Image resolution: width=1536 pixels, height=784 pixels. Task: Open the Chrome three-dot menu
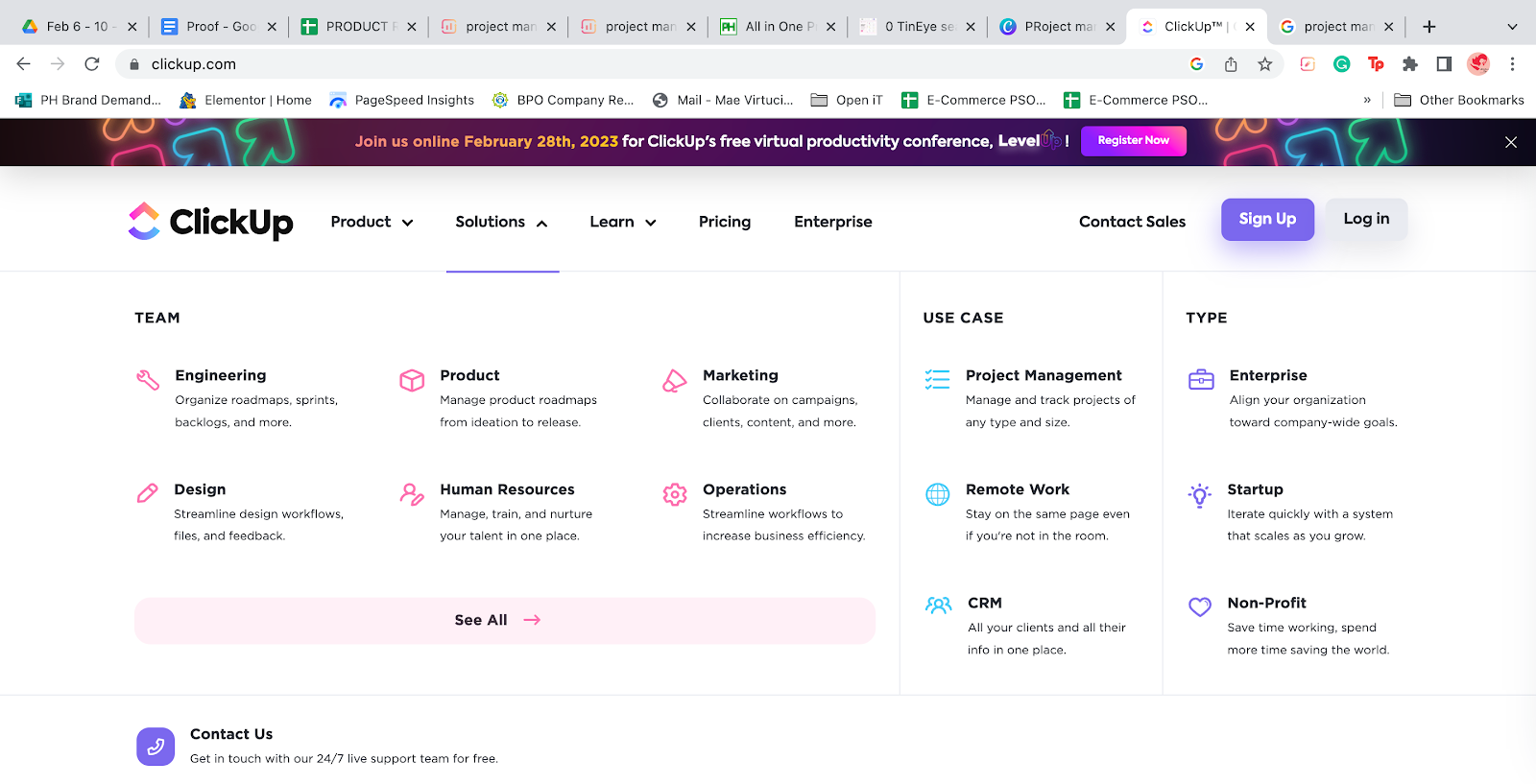[1512, 64]
